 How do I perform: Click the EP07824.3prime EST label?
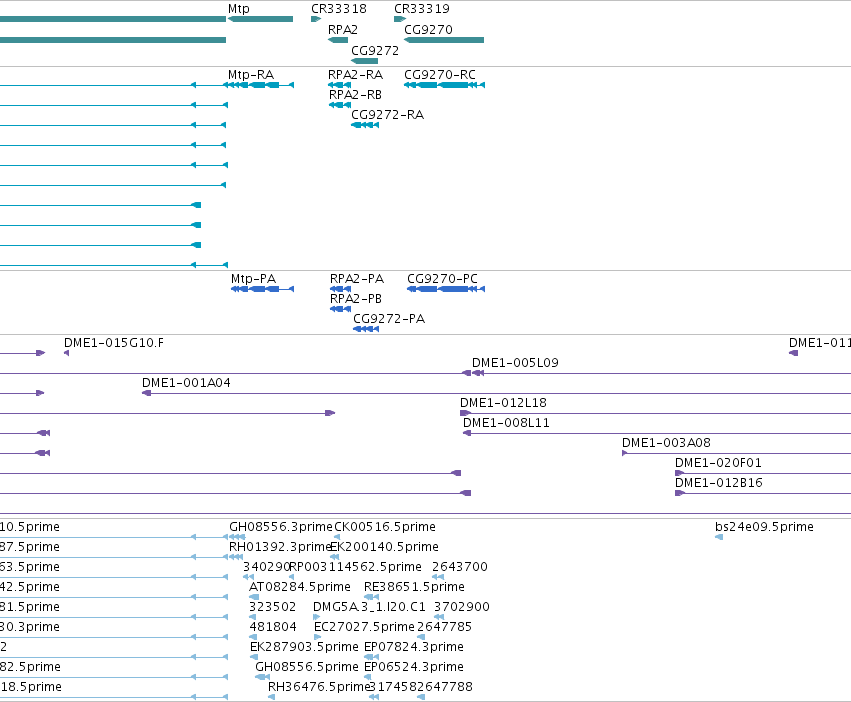pos(414,647)
